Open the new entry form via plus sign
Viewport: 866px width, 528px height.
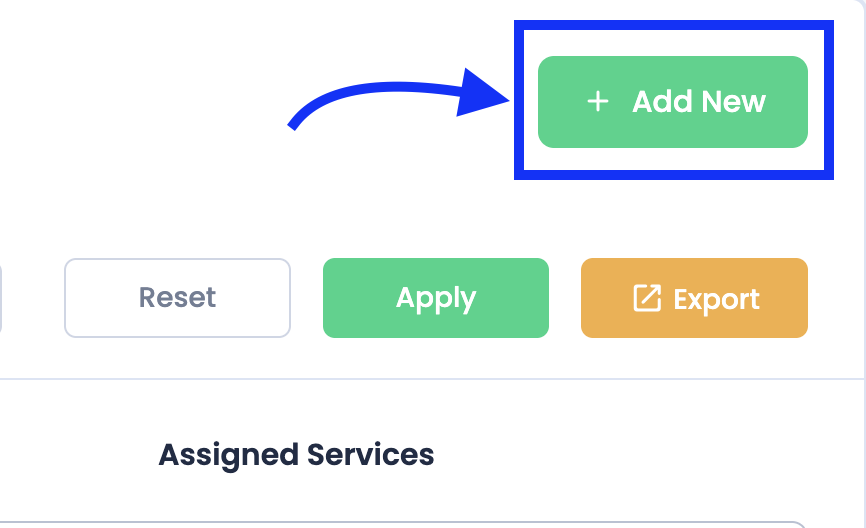click(x=598, y=102)
